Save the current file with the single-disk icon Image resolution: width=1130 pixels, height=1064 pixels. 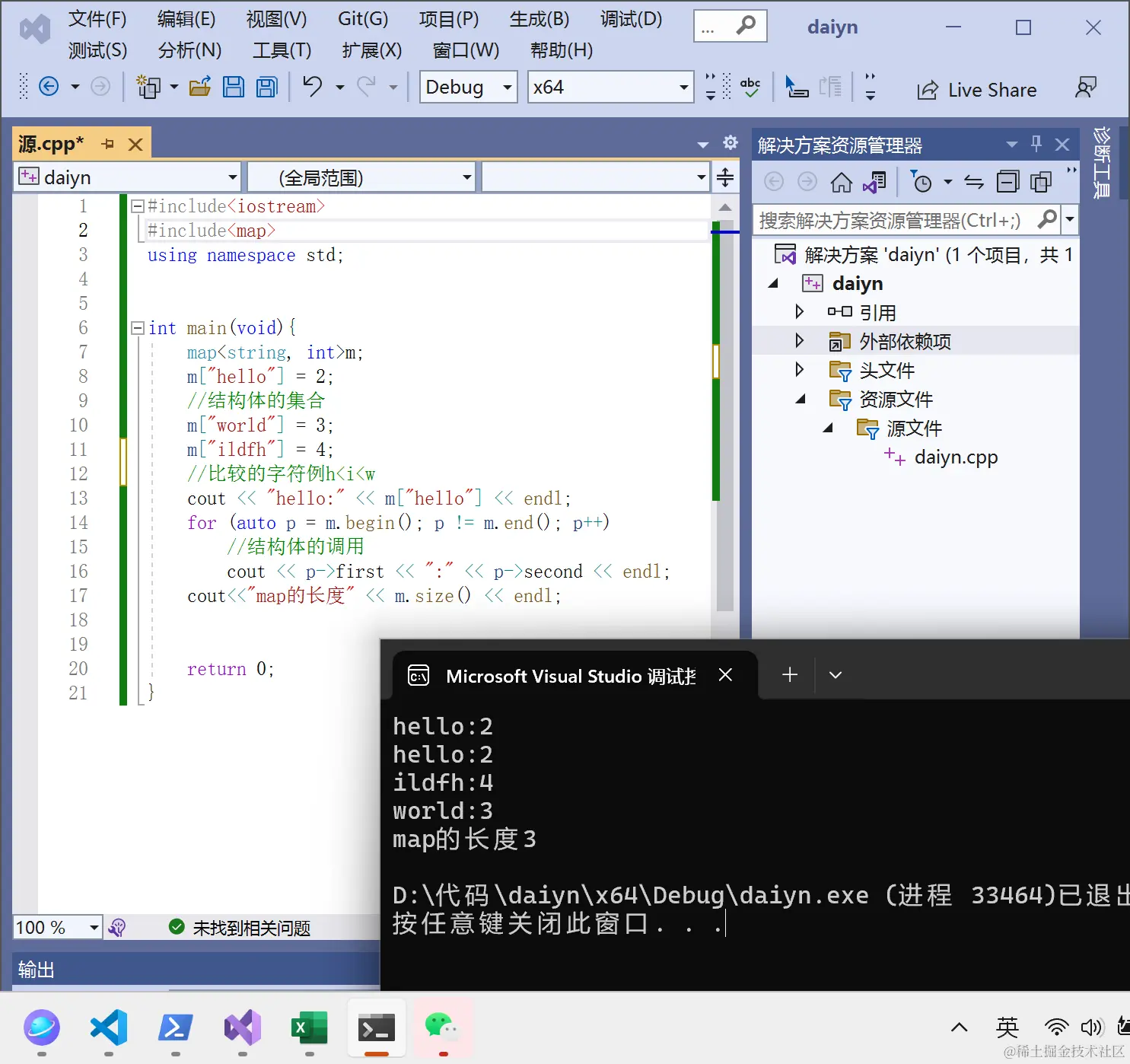[x=234, y=87]
